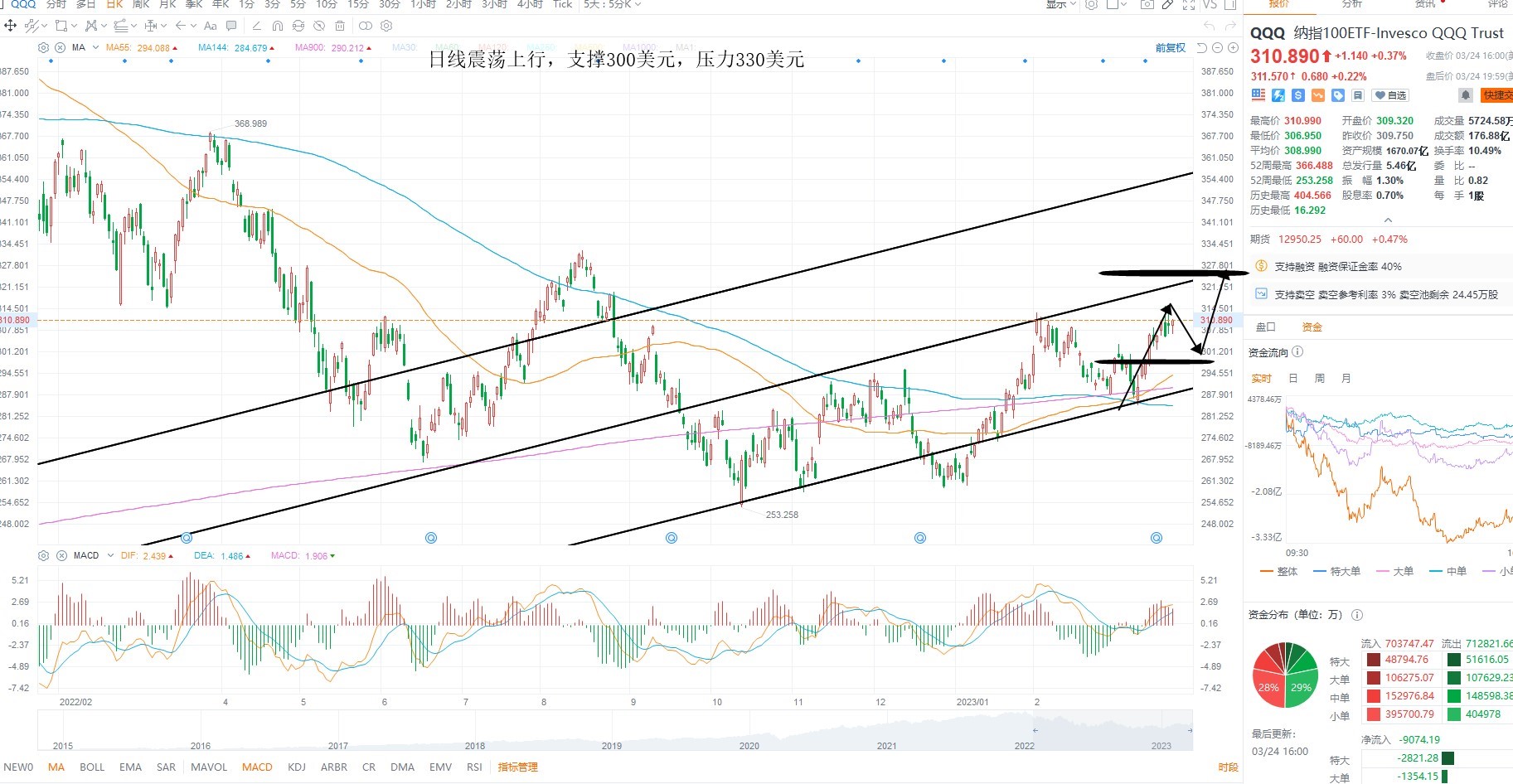Screen dimensions: 1513x784
Task: Add a text annotation (Aa) tool
Action: pos(210,26)
